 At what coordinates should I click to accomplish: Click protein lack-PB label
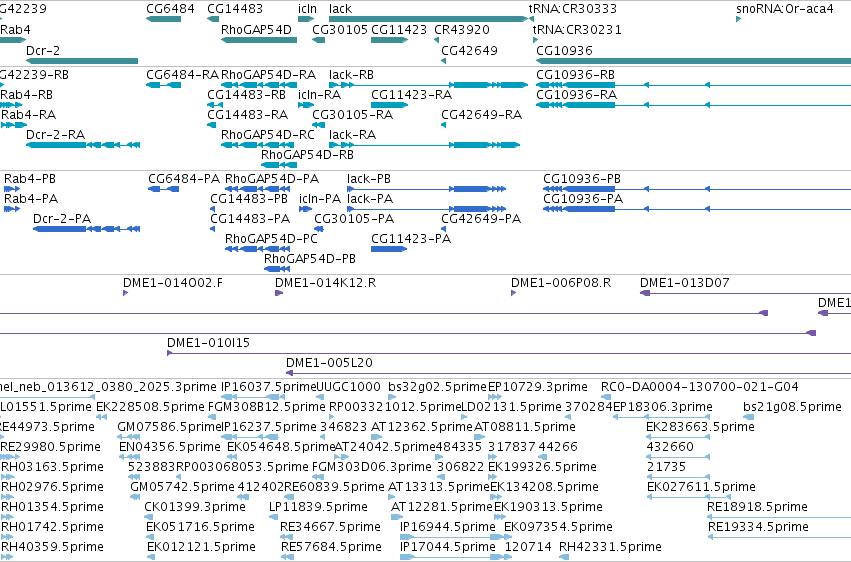369,179
